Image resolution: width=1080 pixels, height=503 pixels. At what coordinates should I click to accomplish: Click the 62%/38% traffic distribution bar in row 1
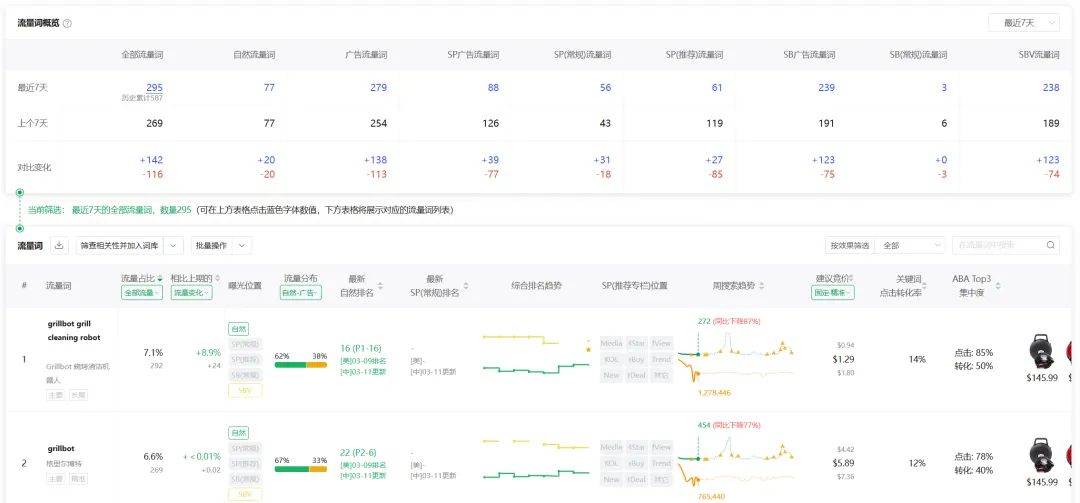pyautogui.click(x=301, y=364)
